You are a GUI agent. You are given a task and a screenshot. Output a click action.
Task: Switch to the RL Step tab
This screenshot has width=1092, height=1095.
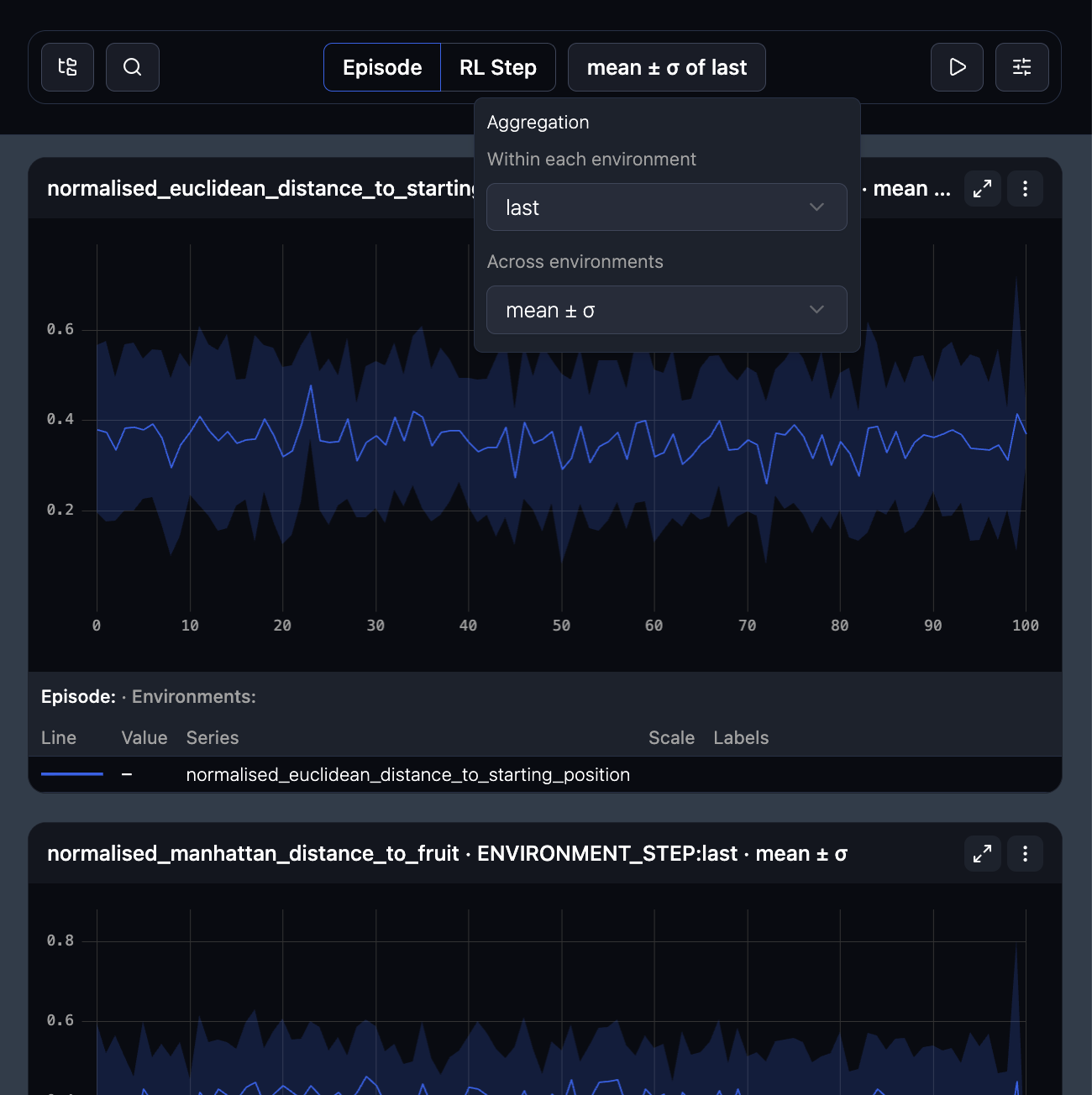498,67
